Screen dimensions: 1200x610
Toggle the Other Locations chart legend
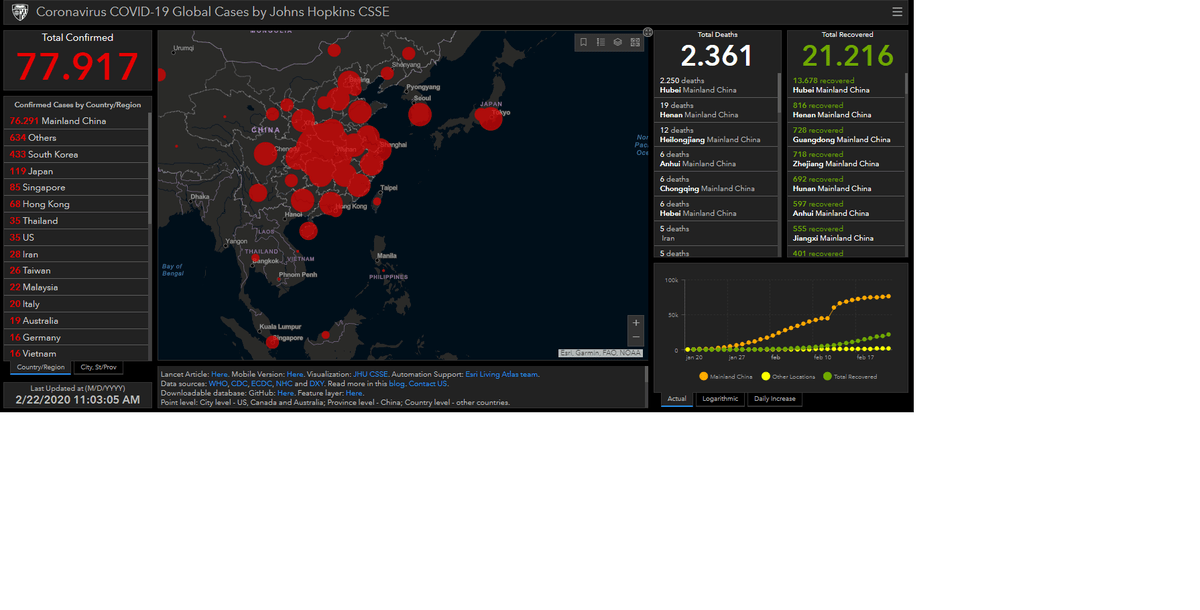[790, 377]
